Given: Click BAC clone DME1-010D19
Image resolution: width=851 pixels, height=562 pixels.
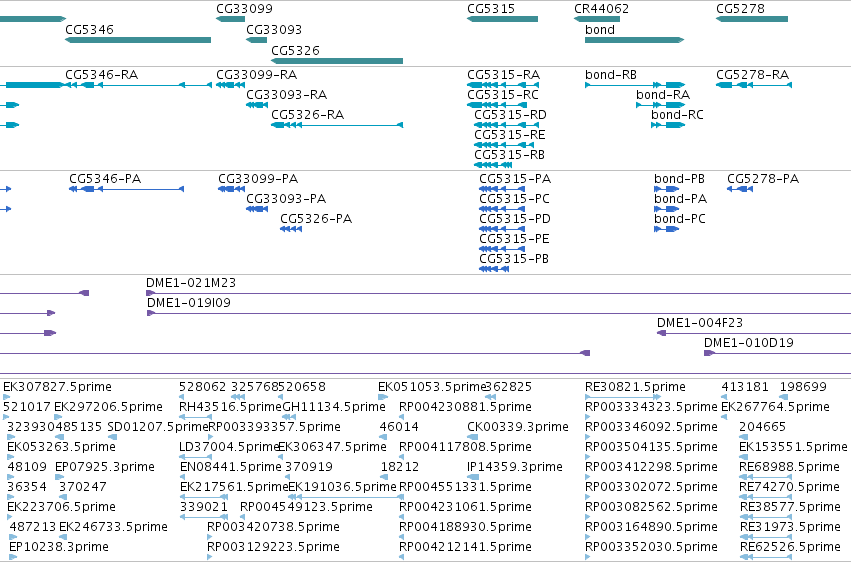Looking at the screenshot, I should pos(777,353).
